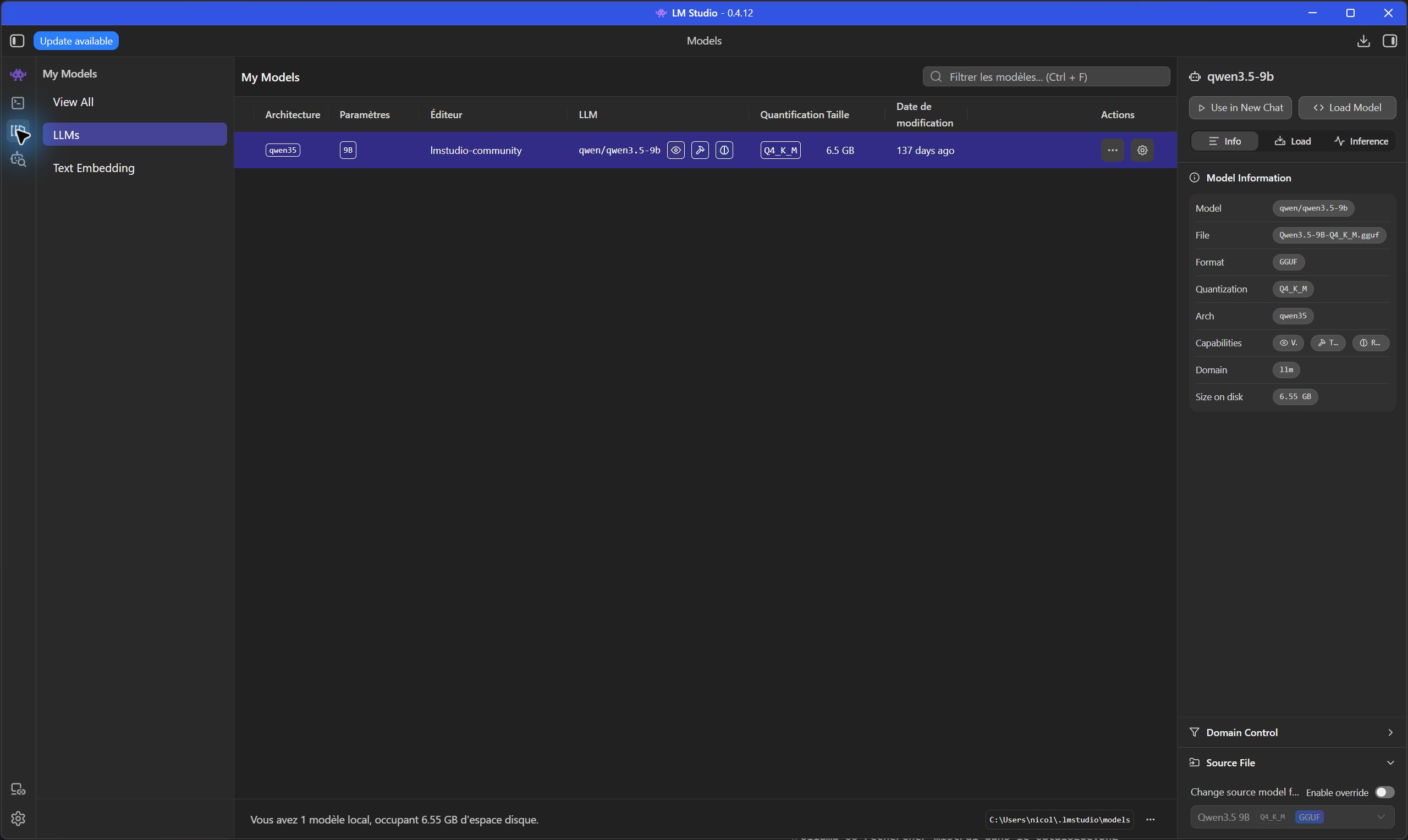
Task: Collapse the Source File section
Action: coord(1292,762)
